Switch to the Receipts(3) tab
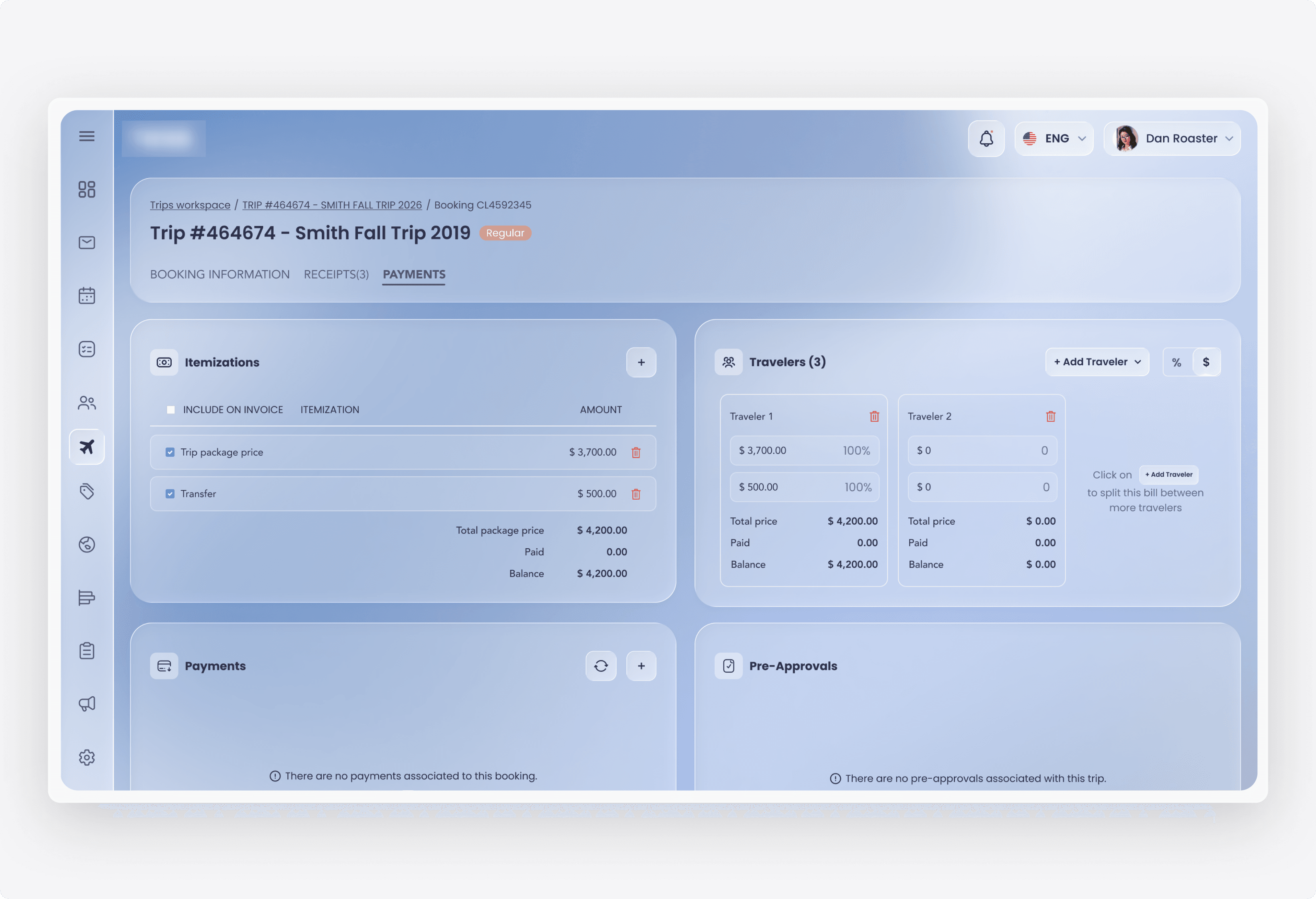1316x899 pixels. [x=336, y=274]
